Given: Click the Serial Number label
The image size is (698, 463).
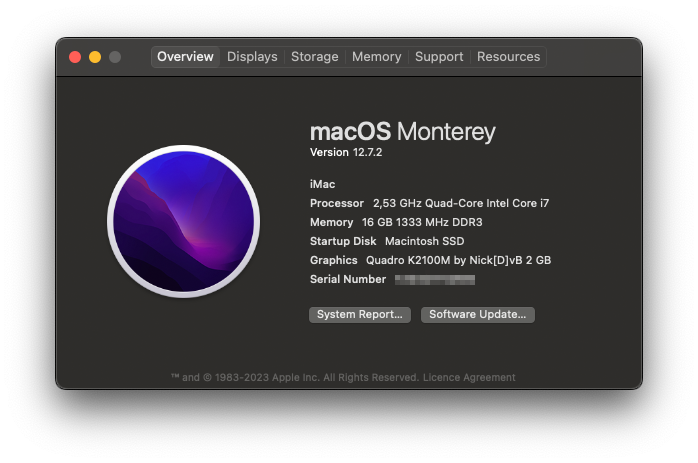Looking at the screenshot, I should tap(348, 280).
